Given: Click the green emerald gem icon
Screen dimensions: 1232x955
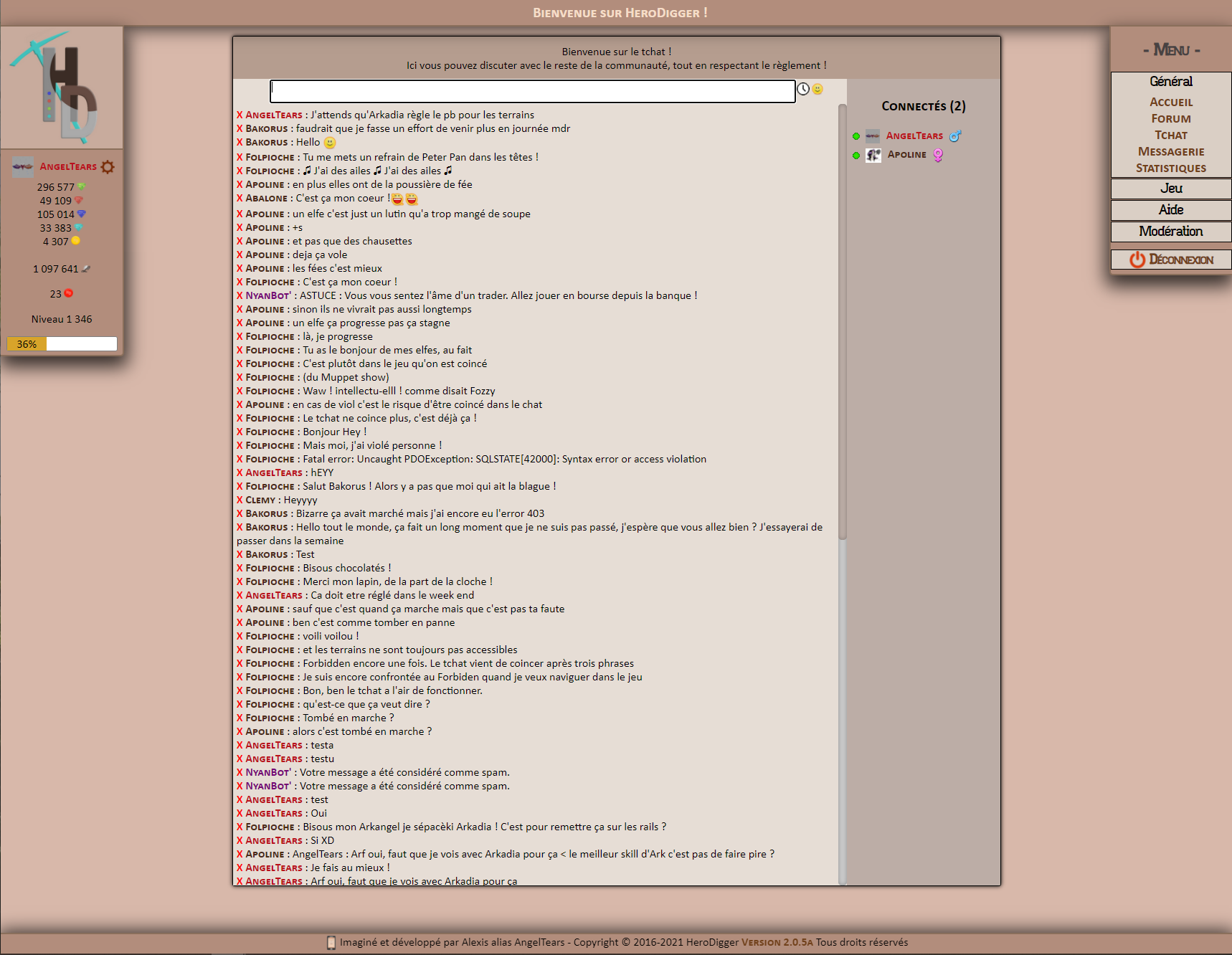Looking at the screenshot, I should point(81,187).
